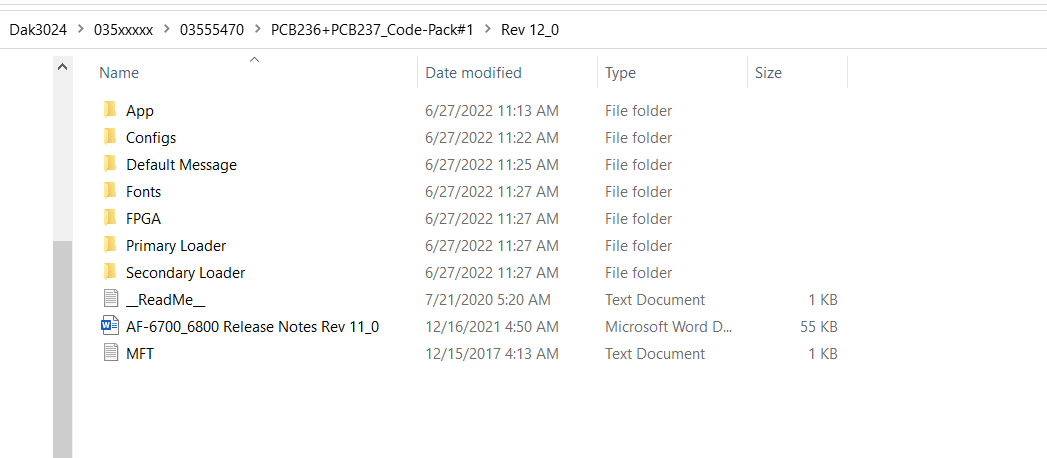The width and height of the screenshot is (1047, 458).
Task: Expand breadcrumb chevron after Dak3024
Action: click(81, 30)
